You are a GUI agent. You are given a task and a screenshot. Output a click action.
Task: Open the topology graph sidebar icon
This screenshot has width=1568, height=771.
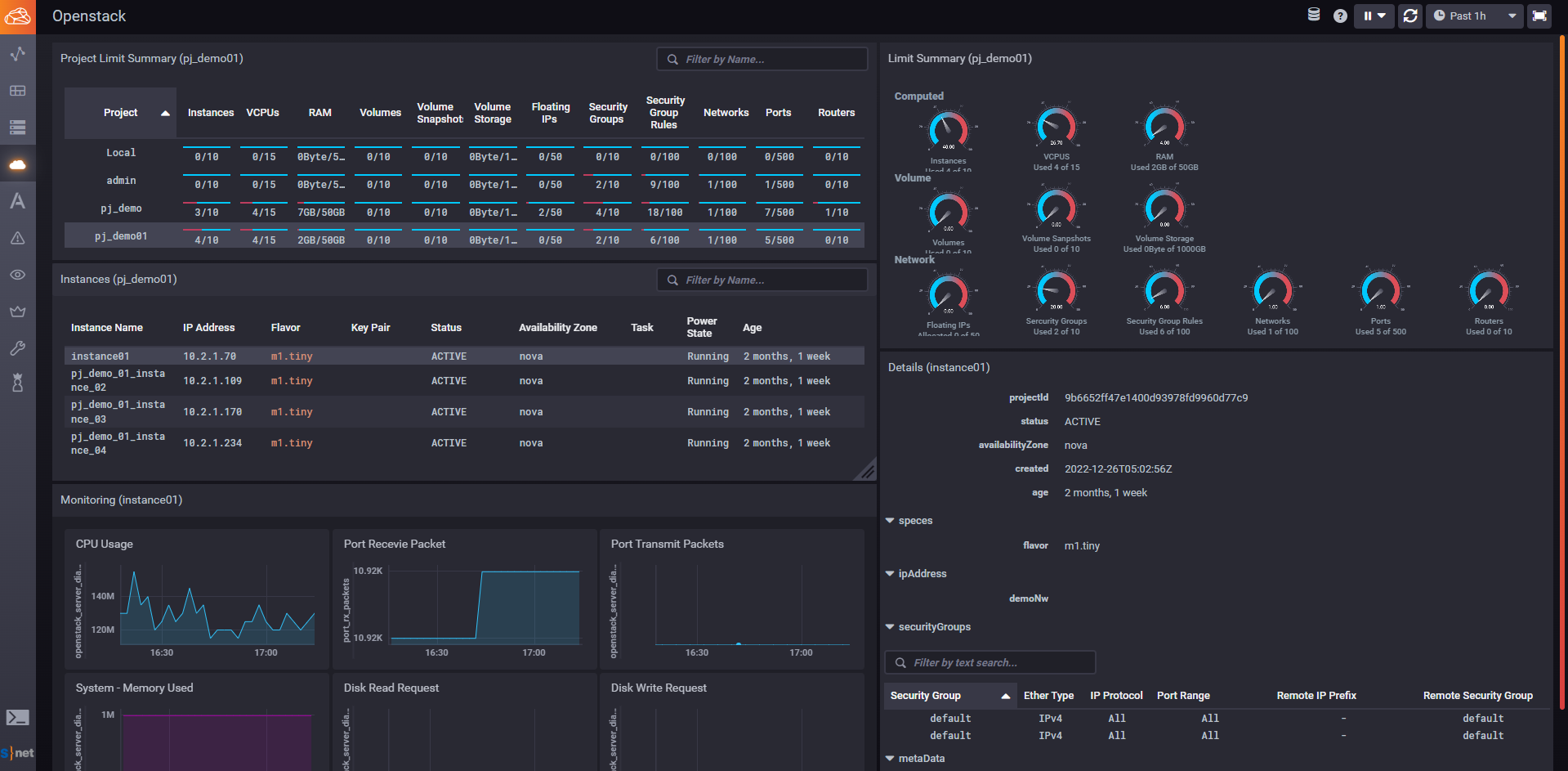pyautogui.click(x=18, y=54)
